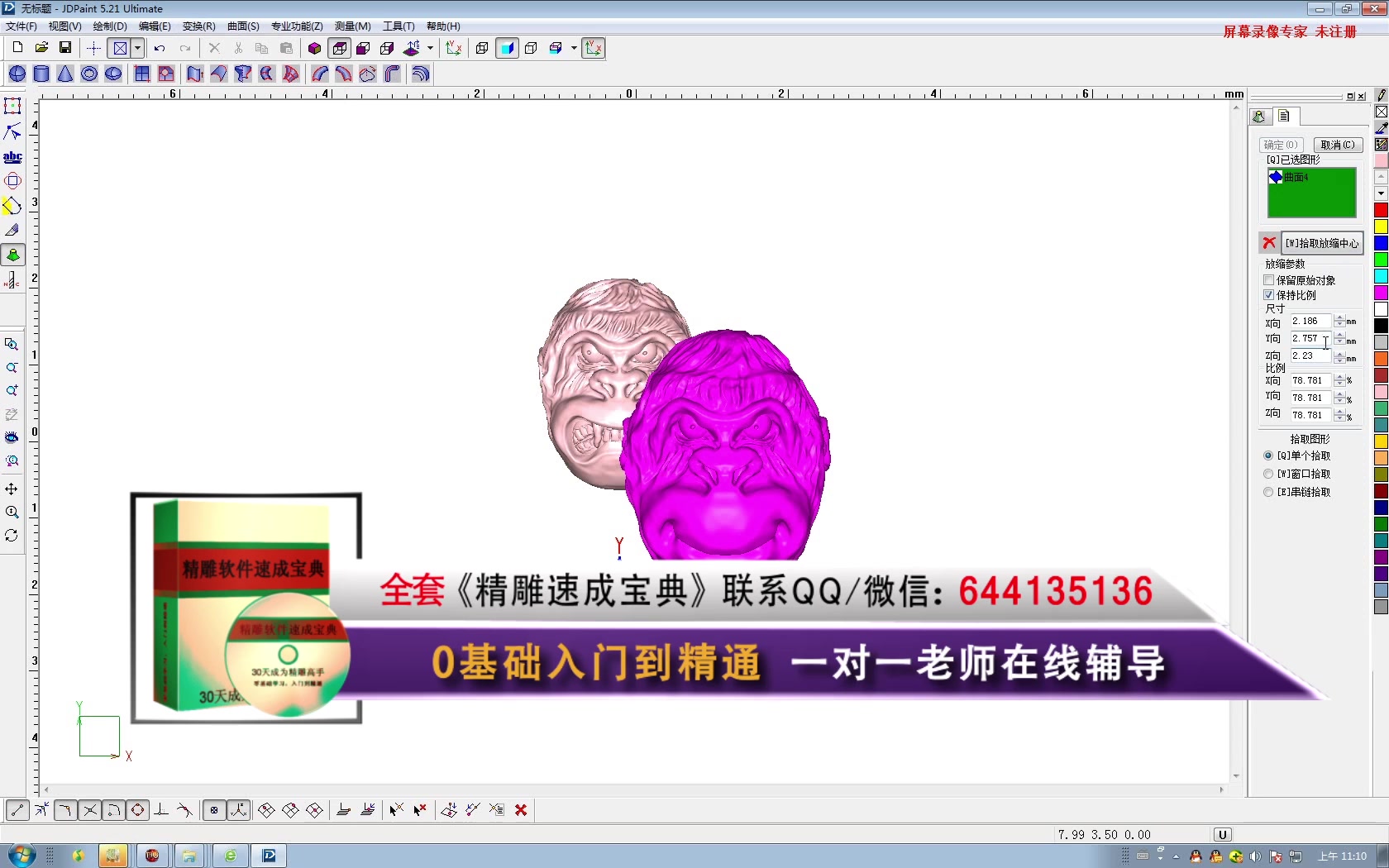Open dropdown beside the purple plane icon
Screen dimensions: 1389x868
[430, 48]
